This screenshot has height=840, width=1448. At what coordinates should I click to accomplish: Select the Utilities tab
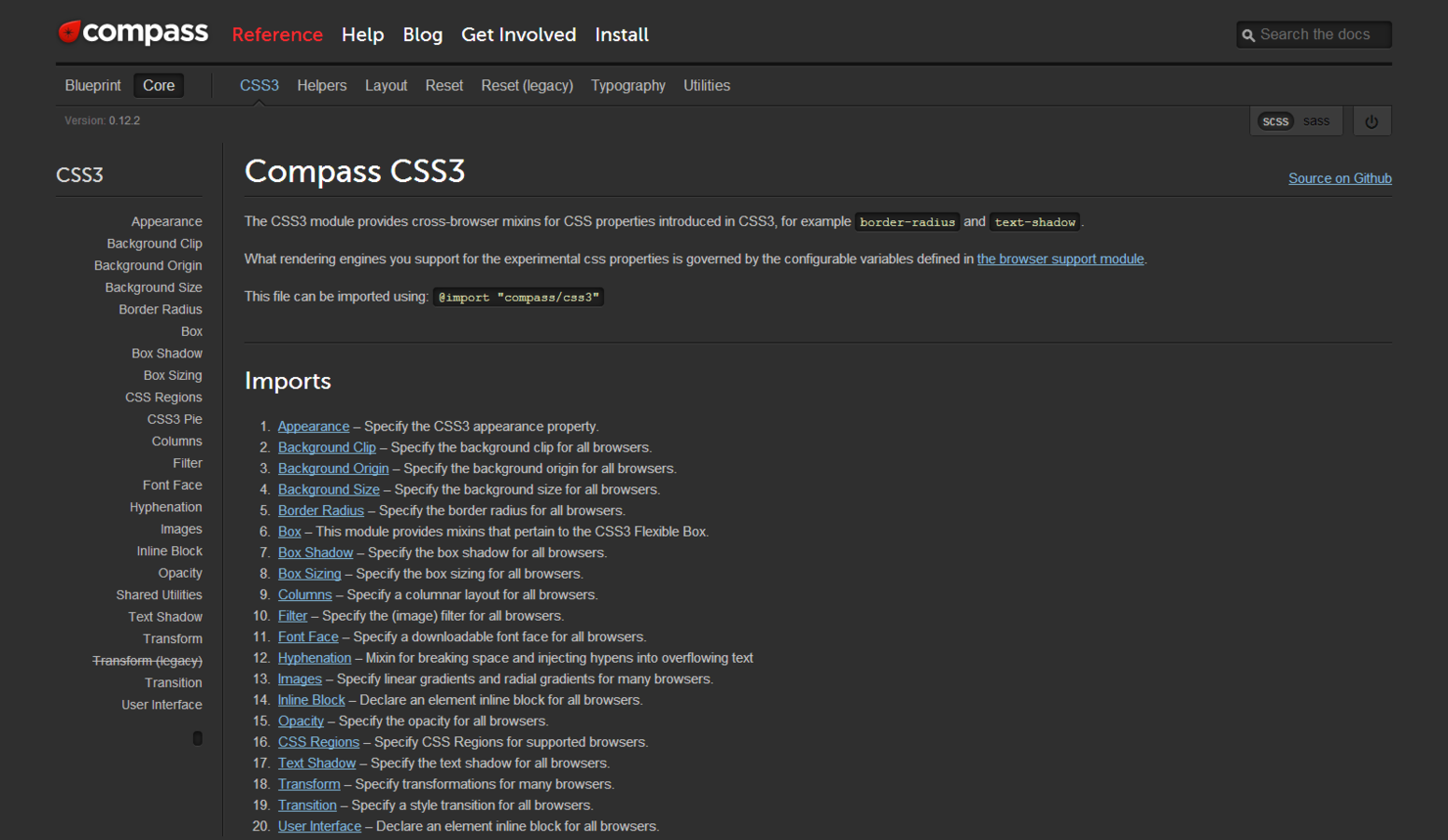707,86
